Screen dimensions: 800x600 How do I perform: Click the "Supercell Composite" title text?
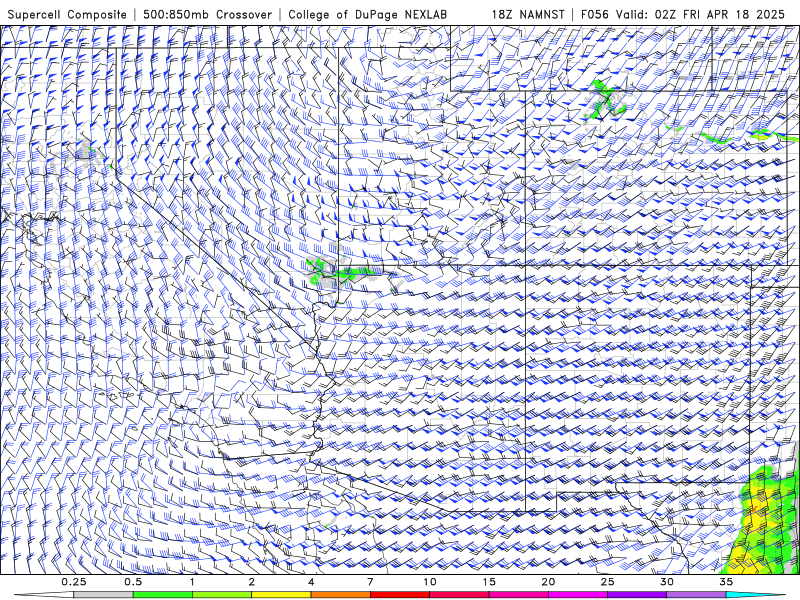pos(67,14)
